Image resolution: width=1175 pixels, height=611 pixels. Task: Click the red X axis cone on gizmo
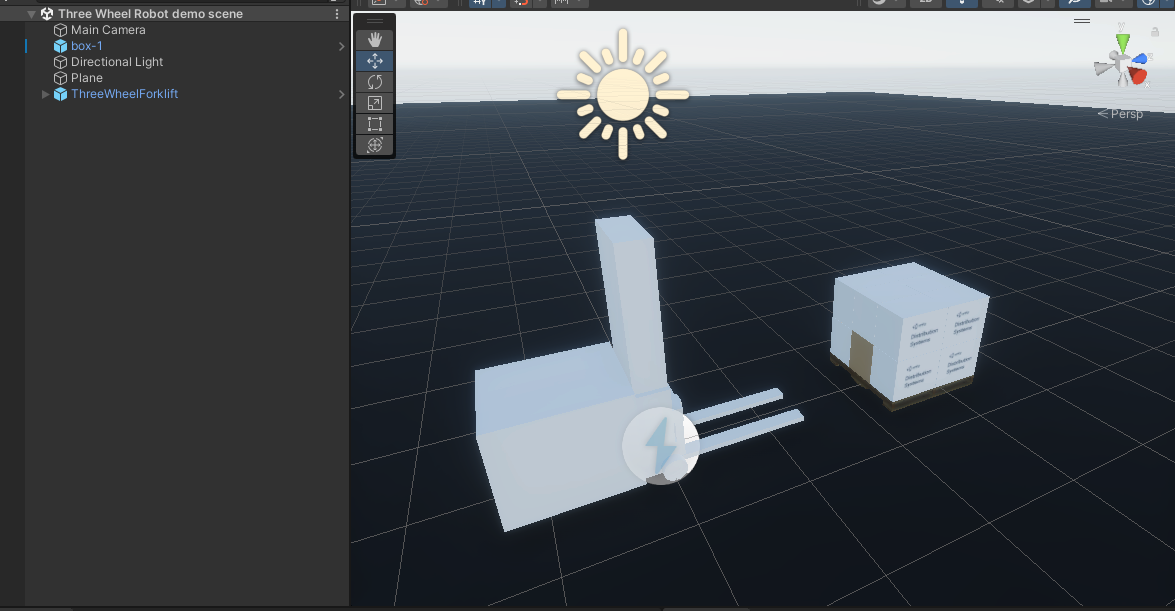click(1138, 75)
